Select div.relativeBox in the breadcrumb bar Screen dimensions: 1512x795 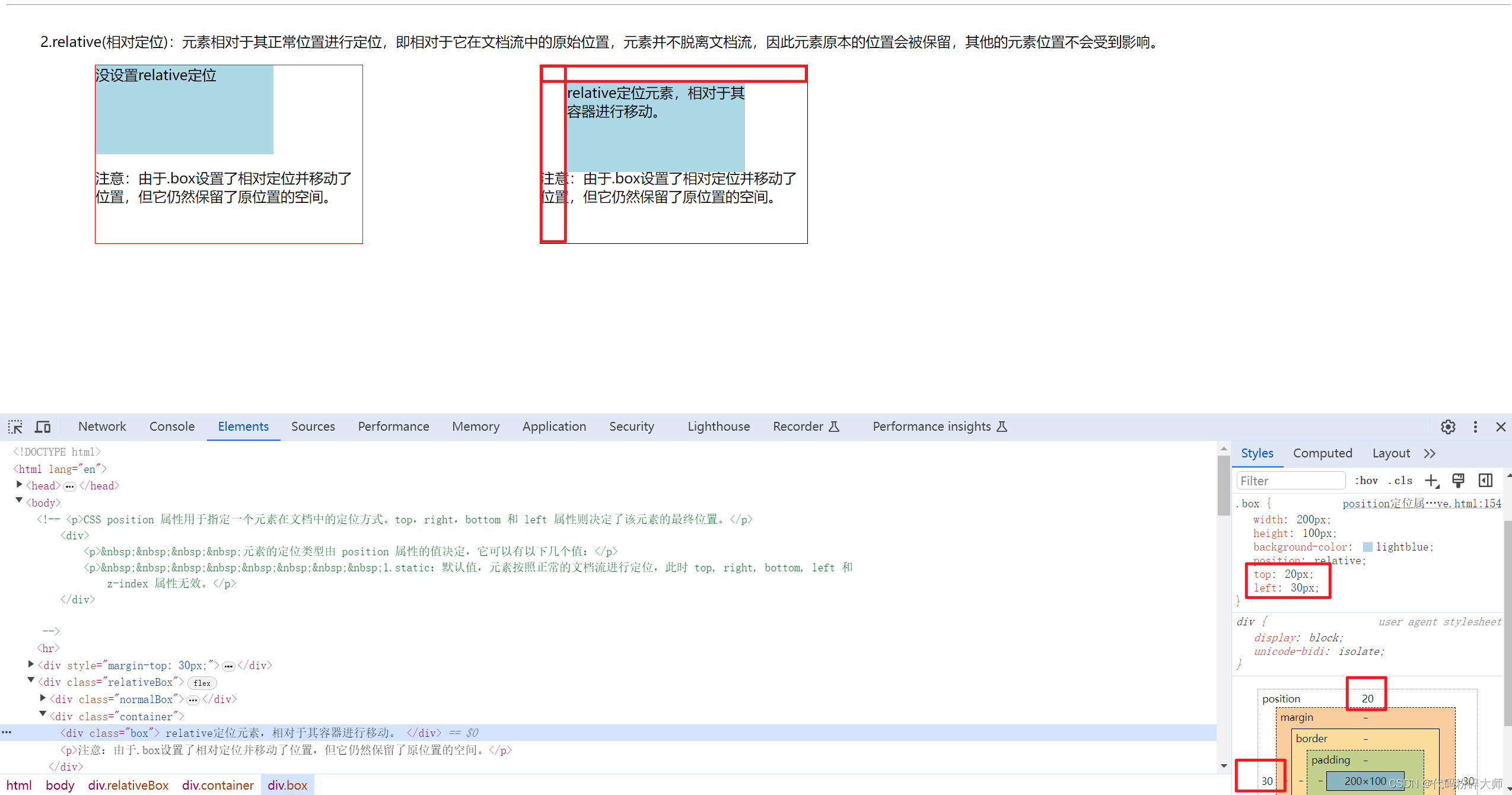(x=128, y=785)
